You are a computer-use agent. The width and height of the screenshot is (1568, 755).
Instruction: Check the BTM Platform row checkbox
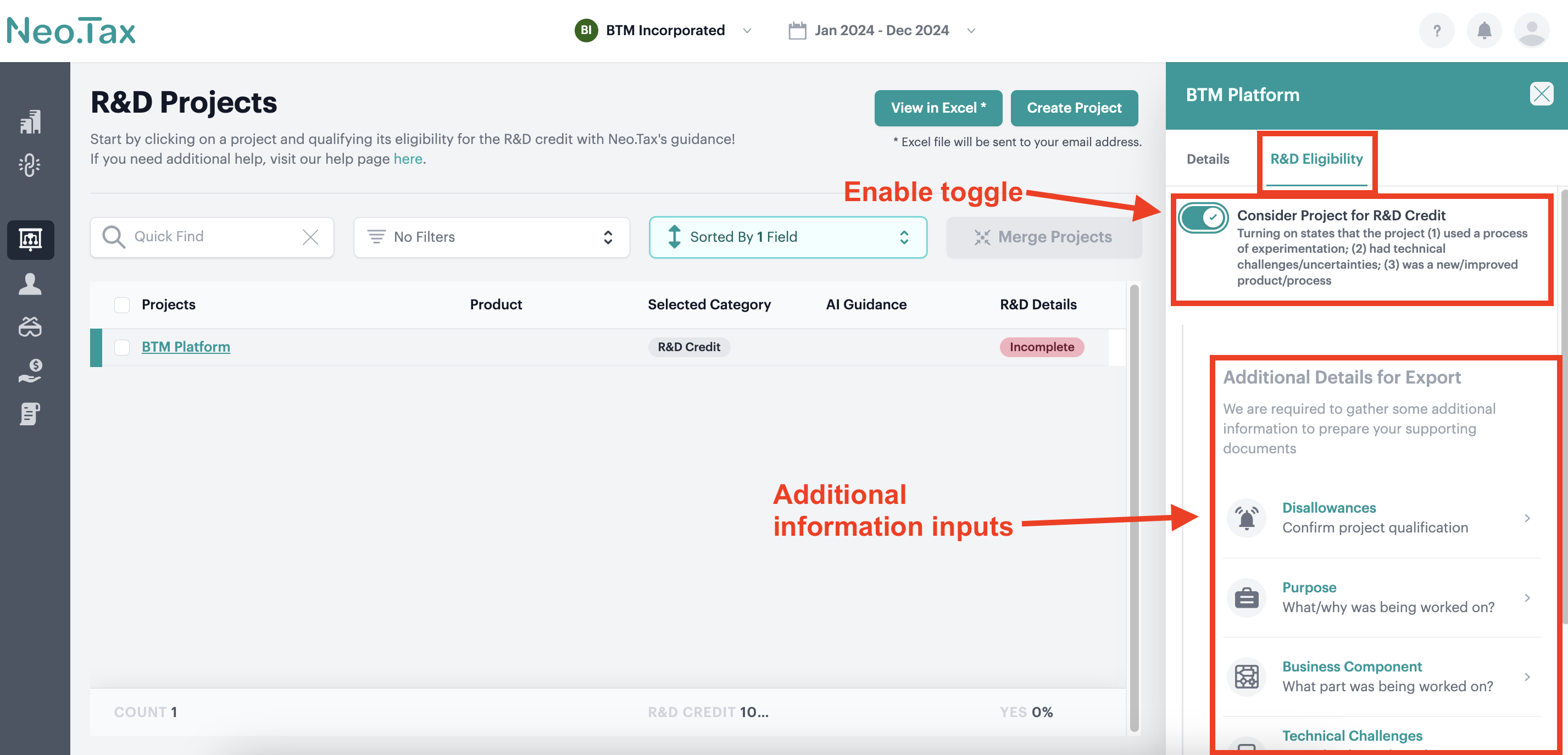123,347
